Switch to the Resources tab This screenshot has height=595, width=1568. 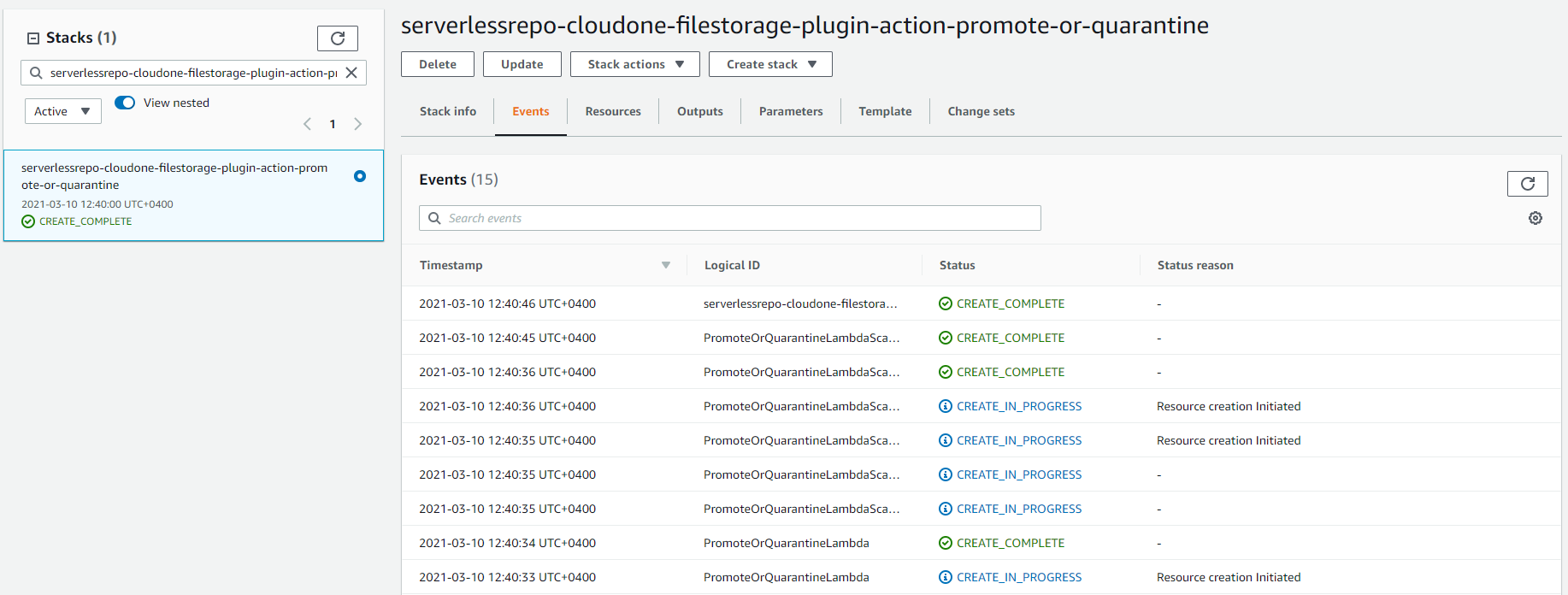pos(613,111)
